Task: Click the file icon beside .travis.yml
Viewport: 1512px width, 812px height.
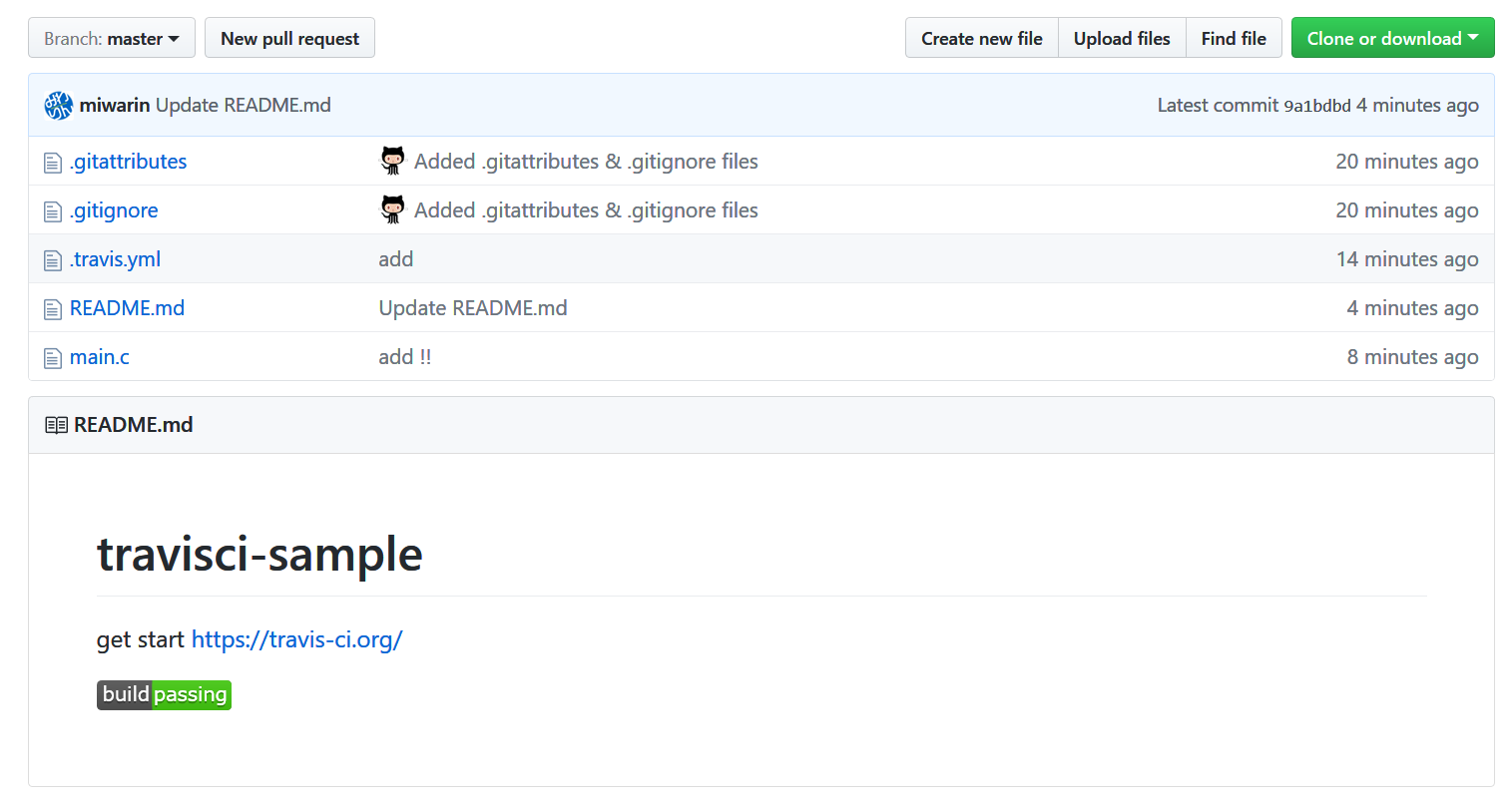Action: click(53, 260)
